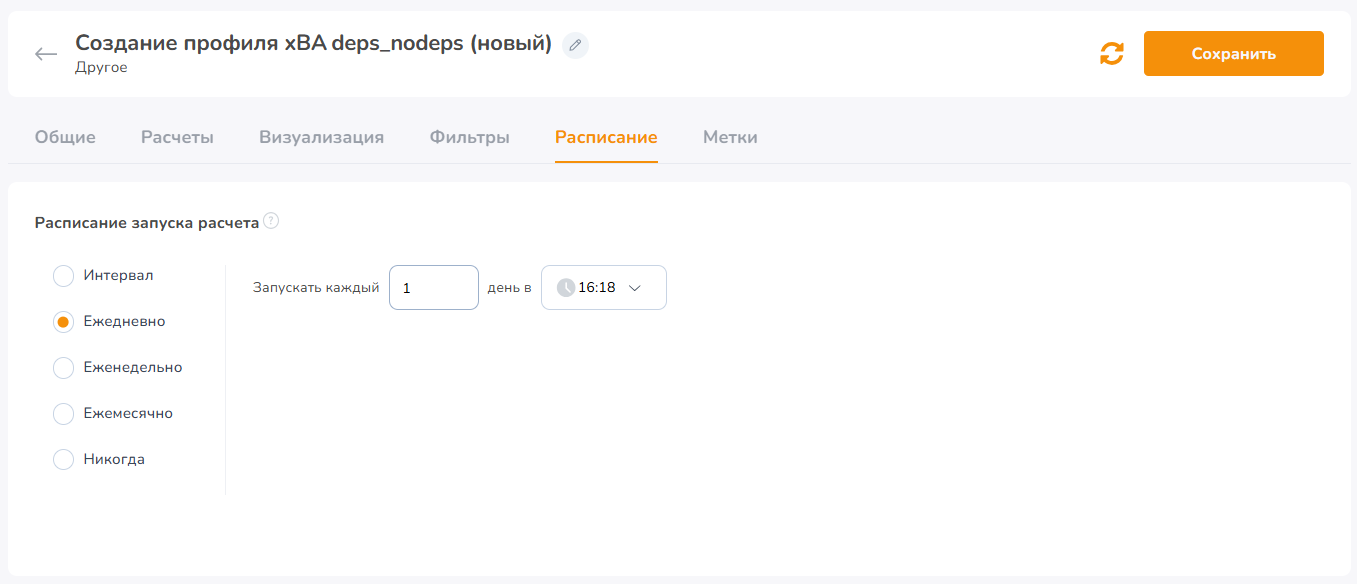Click the orange refresh icon

(x=1112, y=54)
